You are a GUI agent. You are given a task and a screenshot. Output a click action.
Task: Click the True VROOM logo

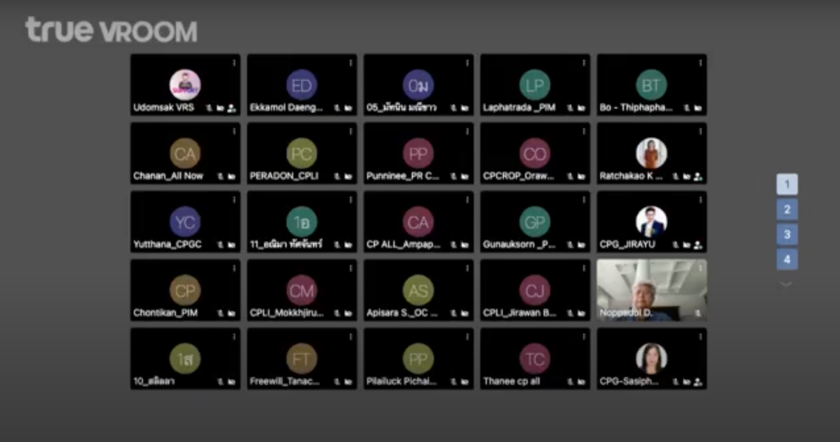click(x=111, y=30)
